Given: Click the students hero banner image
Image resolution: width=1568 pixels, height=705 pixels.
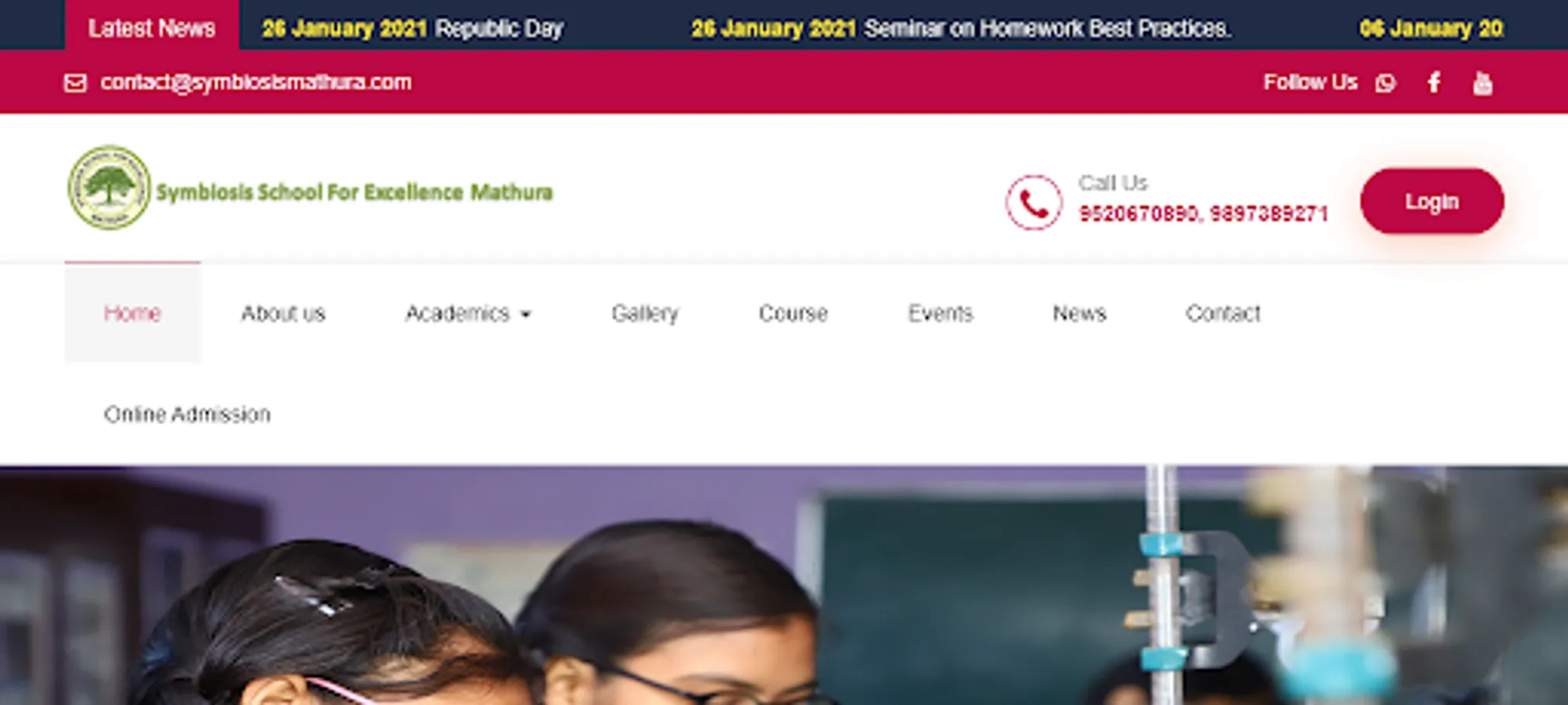Looking at the screenshot, I should [784, 585].
